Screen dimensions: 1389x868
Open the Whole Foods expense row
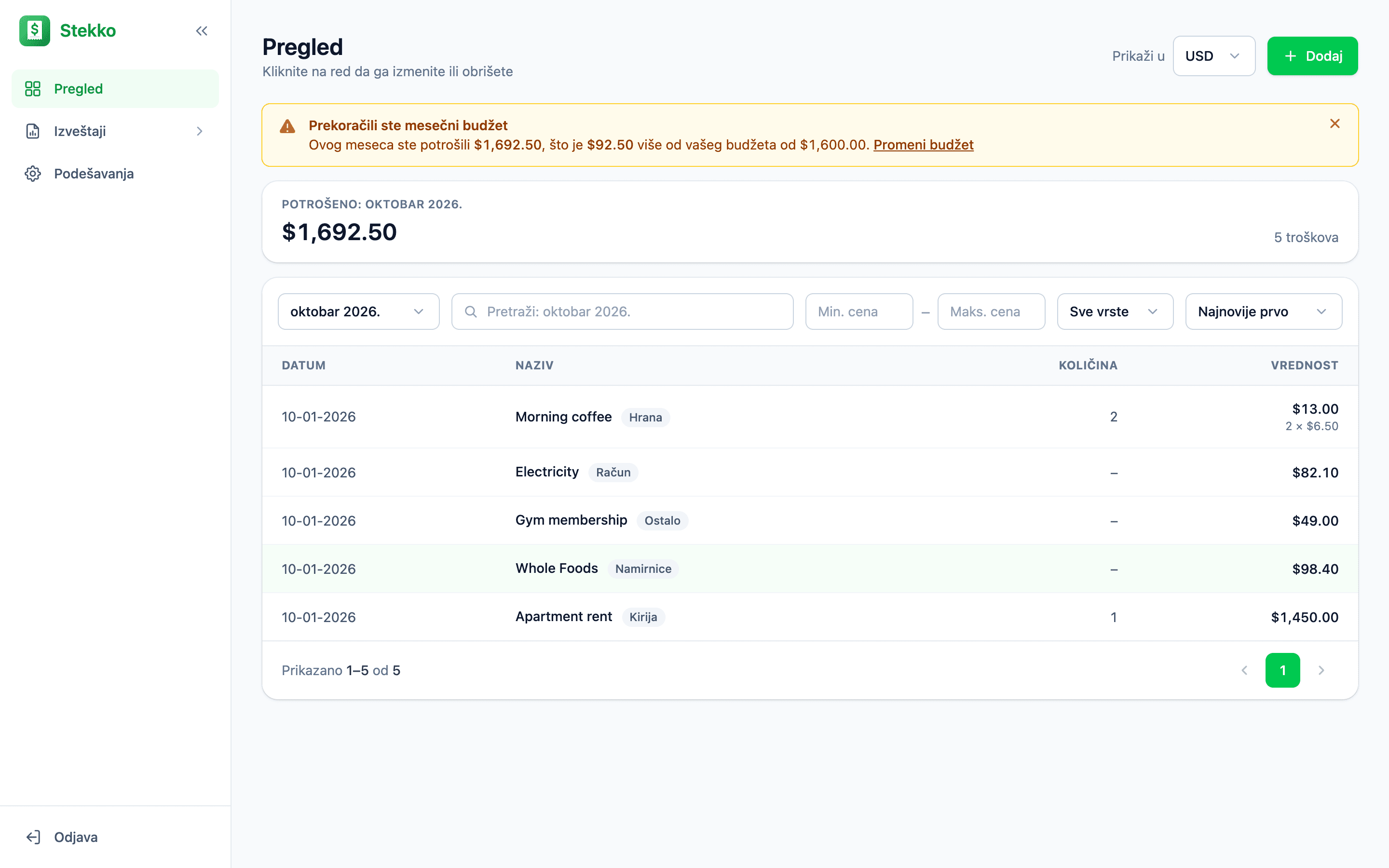pyautogui.click(x=810, y=569)
